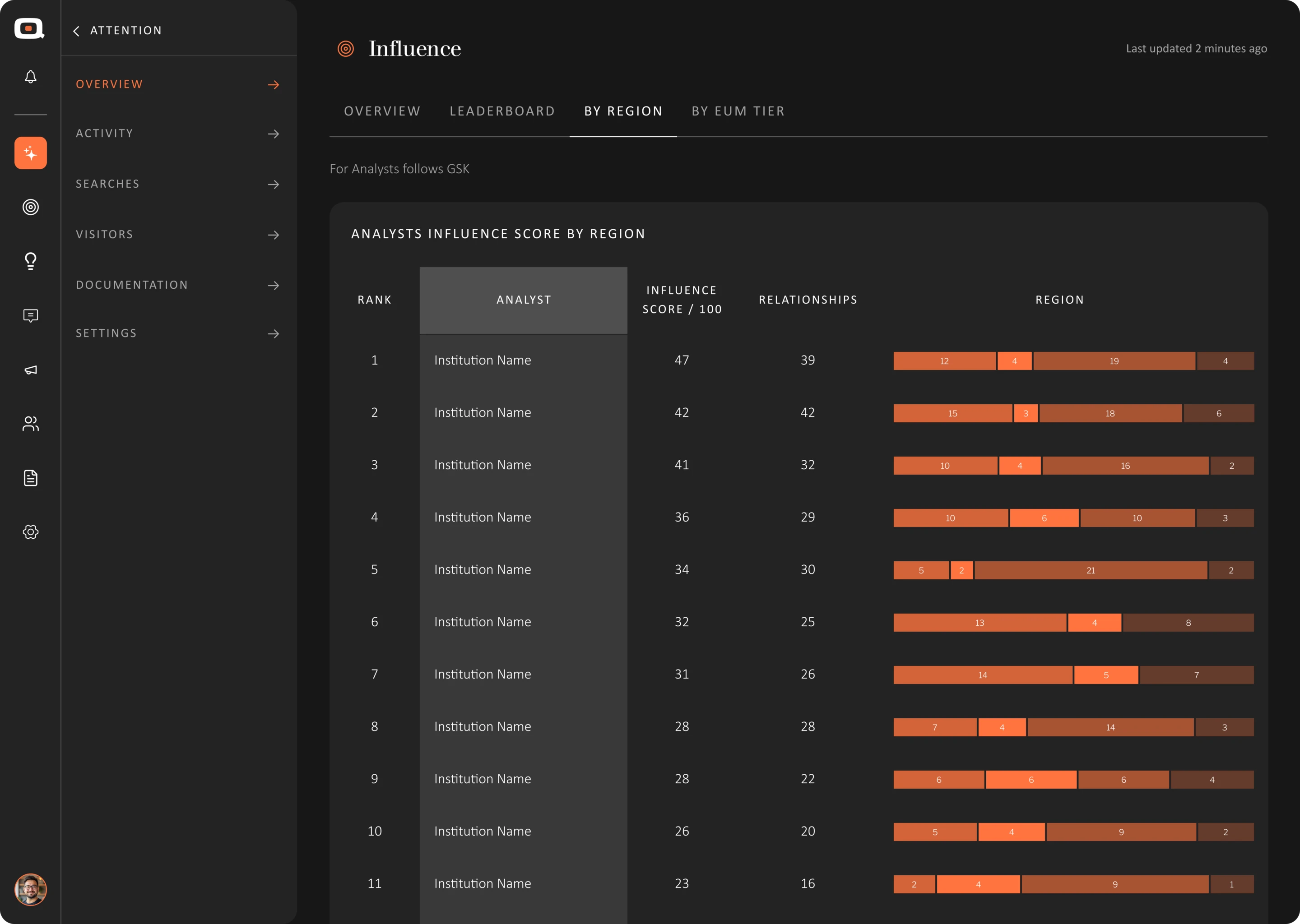
Task: Click the 21 segment in rank 5 bar
Action: point(1091,570)
